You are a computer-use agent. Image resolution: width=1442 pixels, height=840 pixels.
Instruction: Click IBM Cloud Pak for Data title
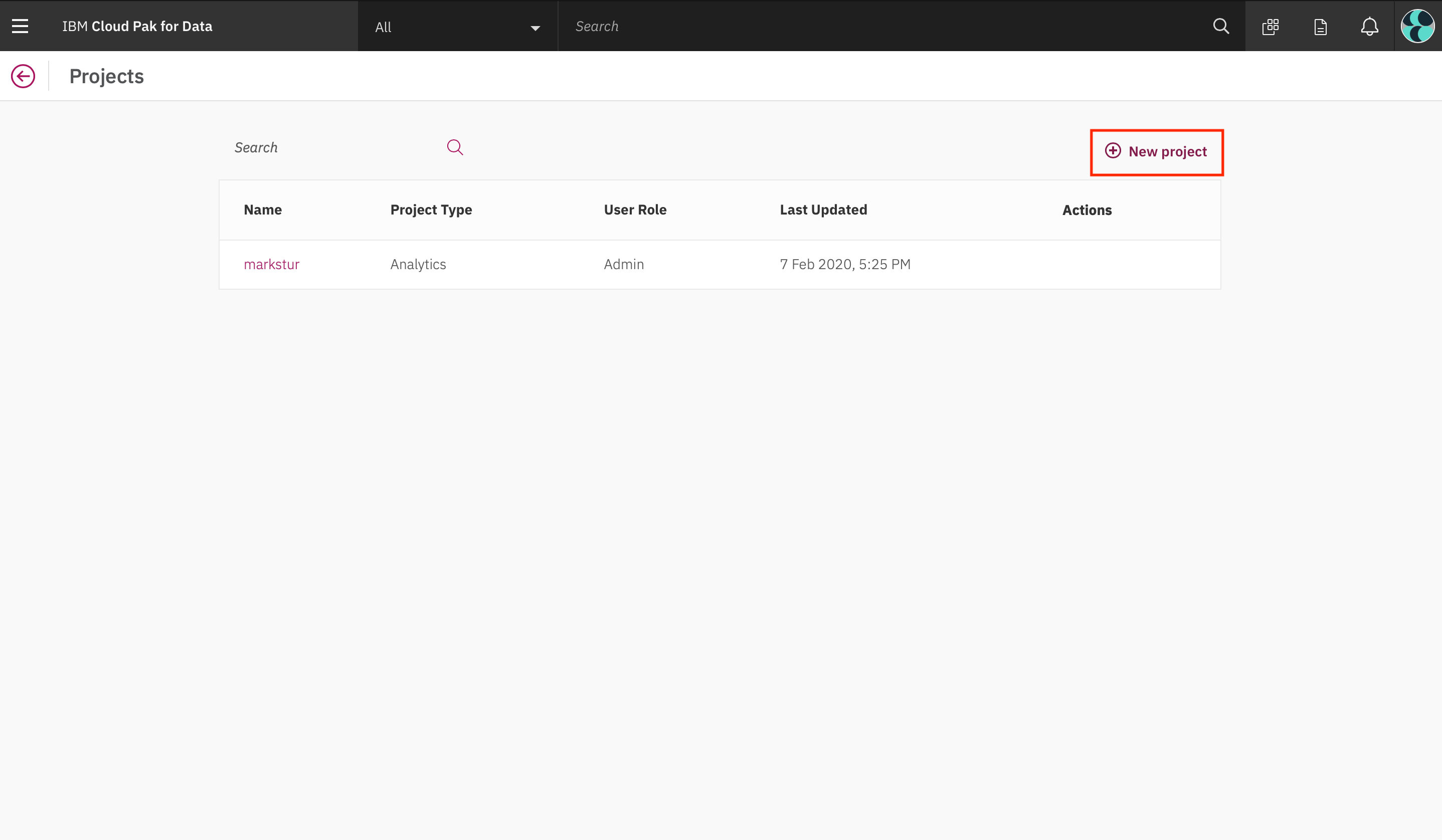[x=137, y=26]
